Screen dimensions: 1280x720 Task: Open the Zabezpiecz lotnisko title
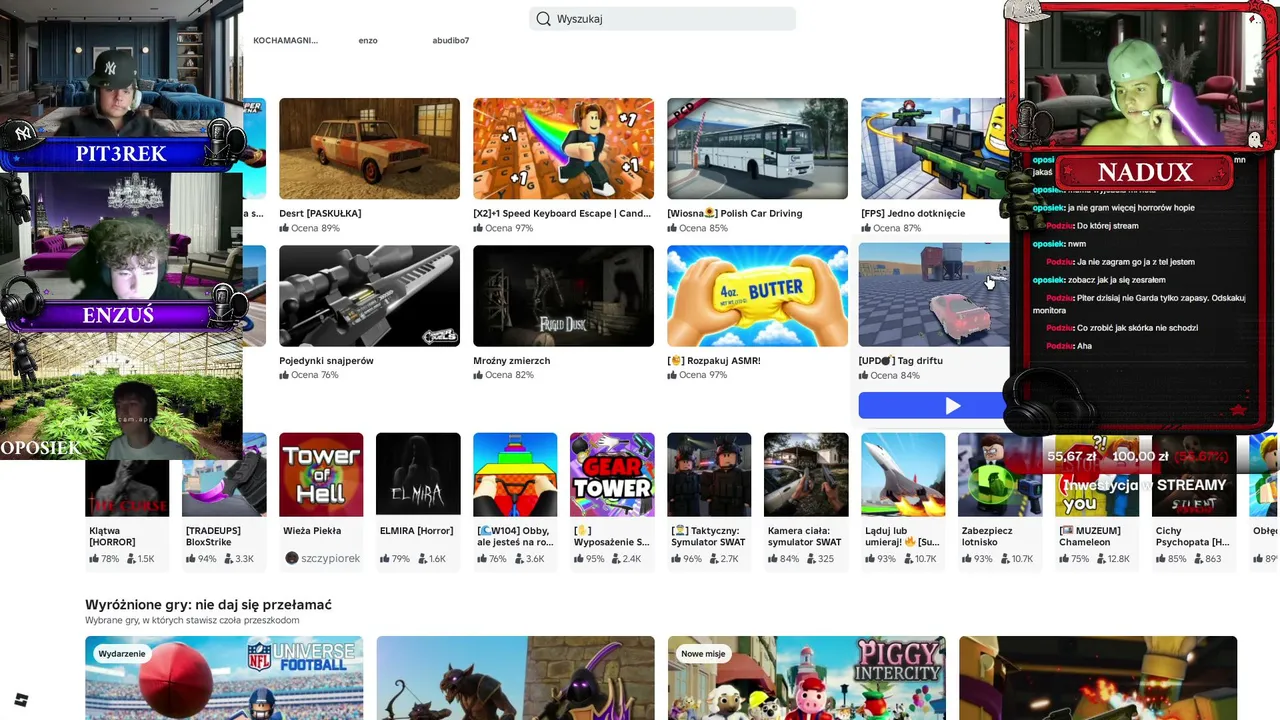pos(987,537)
